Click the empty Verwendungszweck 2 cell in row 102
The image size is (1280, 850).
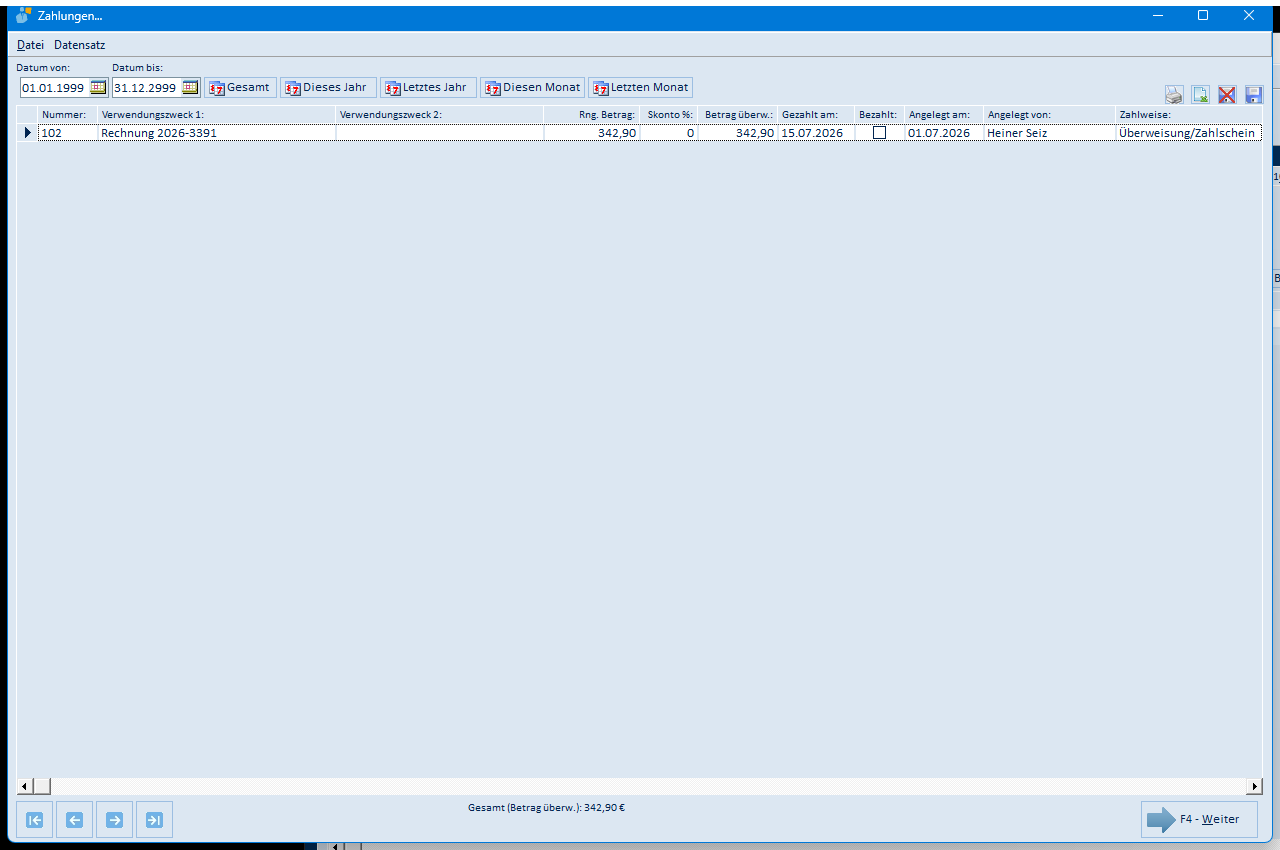440,132
